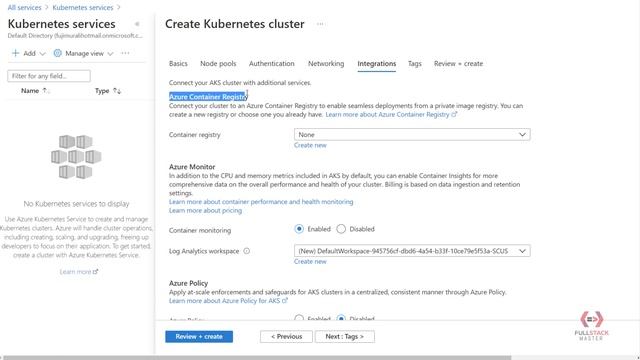Switch to the Node pools tab

(218, 64)
